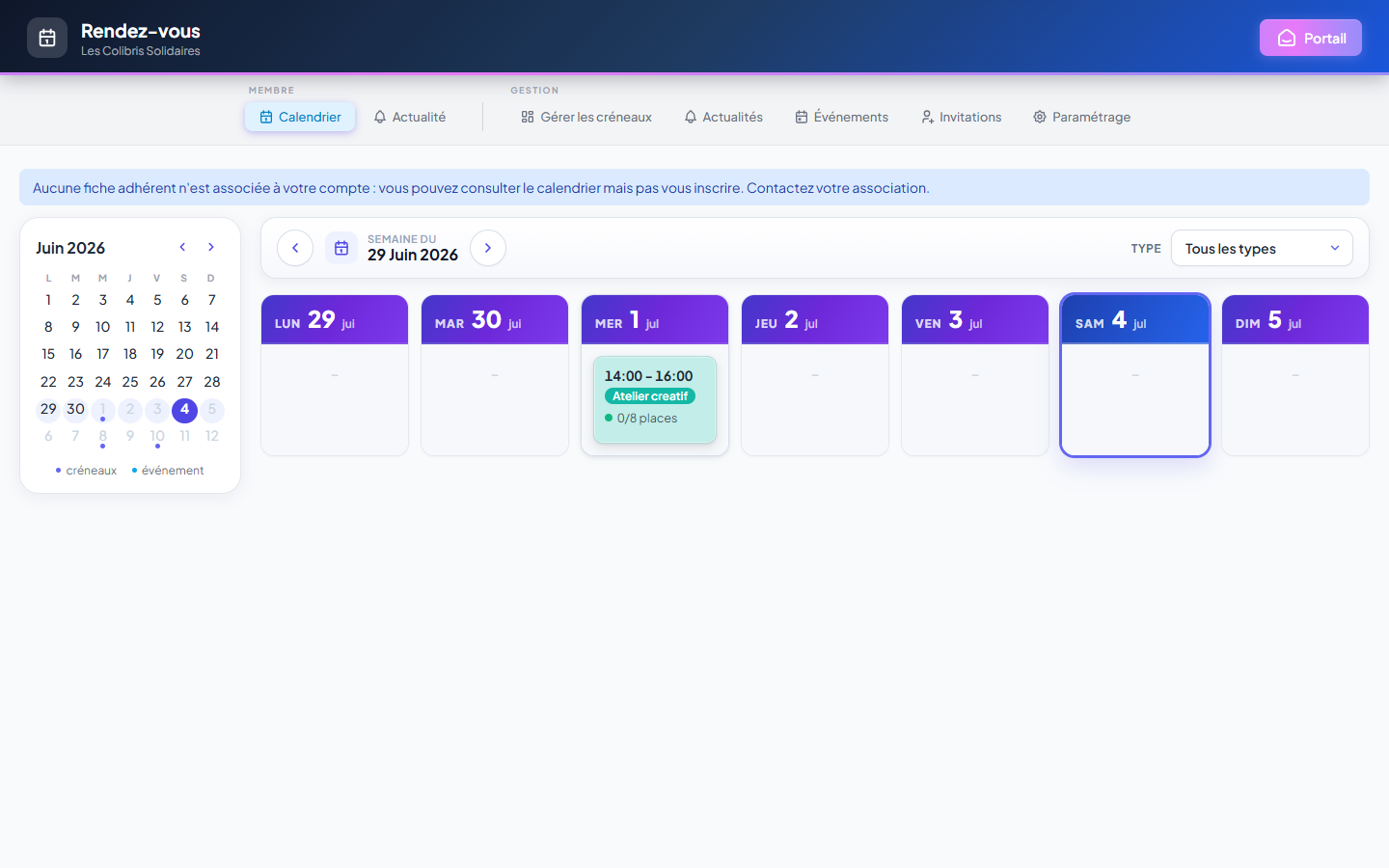This screenshot has width=1389, height=868.
Task: Select highlighted day 4 in mini calendar
Action: 185,410
